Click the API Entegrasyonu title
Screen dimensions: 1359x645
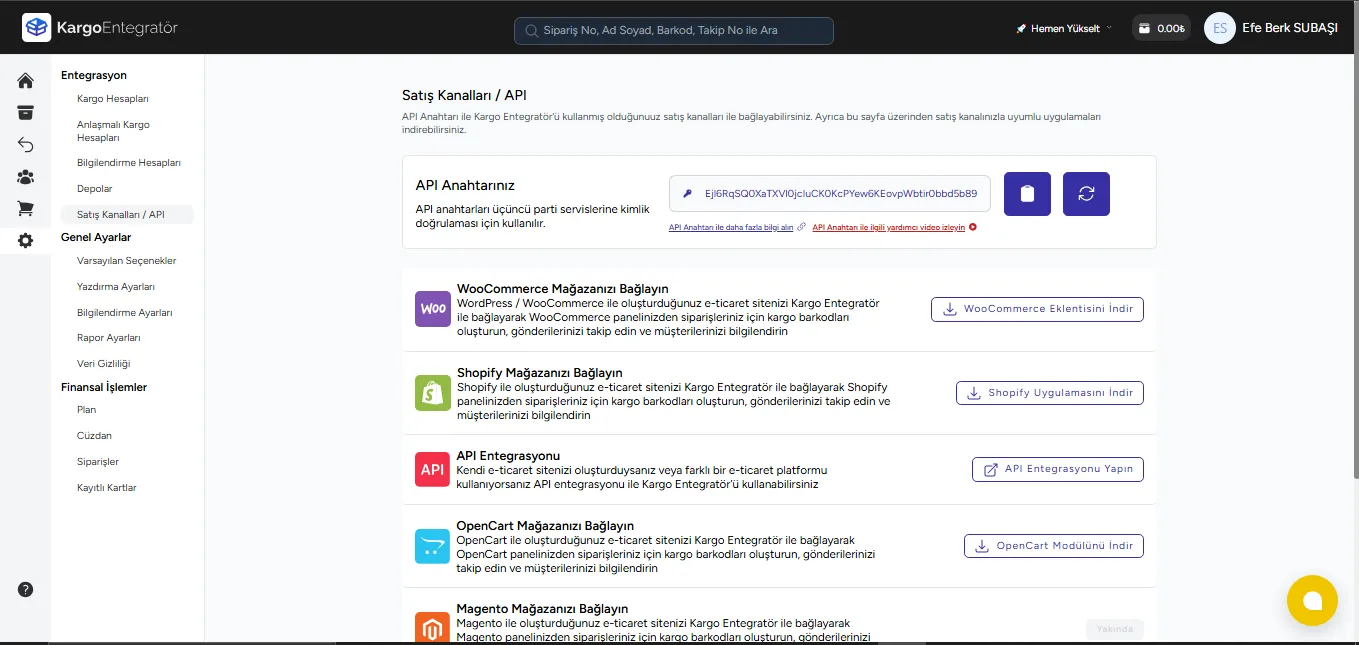point(508,456)
